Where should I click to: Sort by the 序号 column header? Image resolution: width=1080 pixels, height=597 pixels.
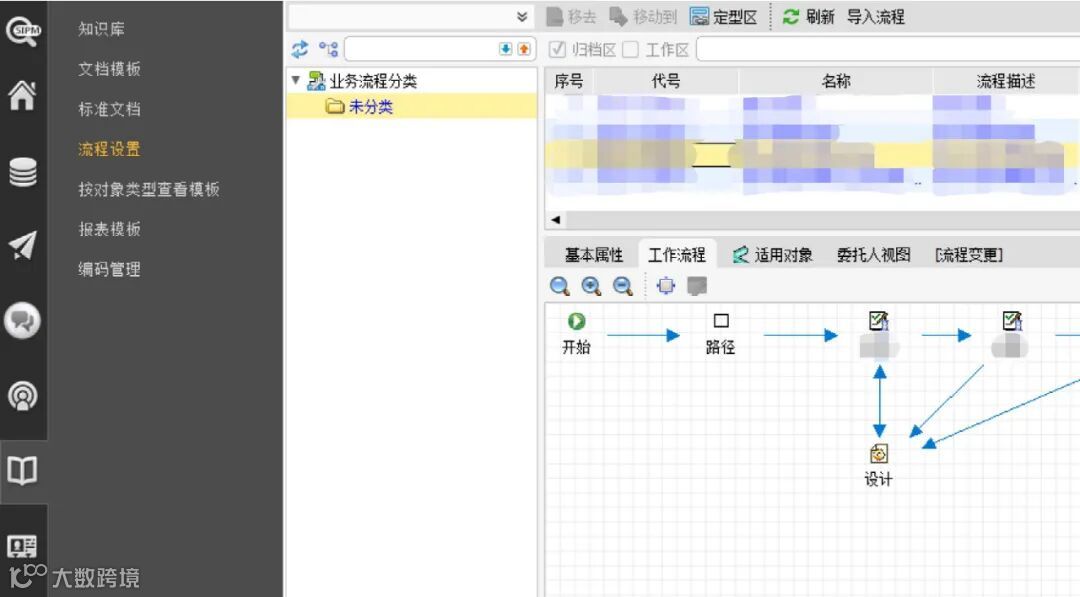pyautogui.click(x=569, y=81)
